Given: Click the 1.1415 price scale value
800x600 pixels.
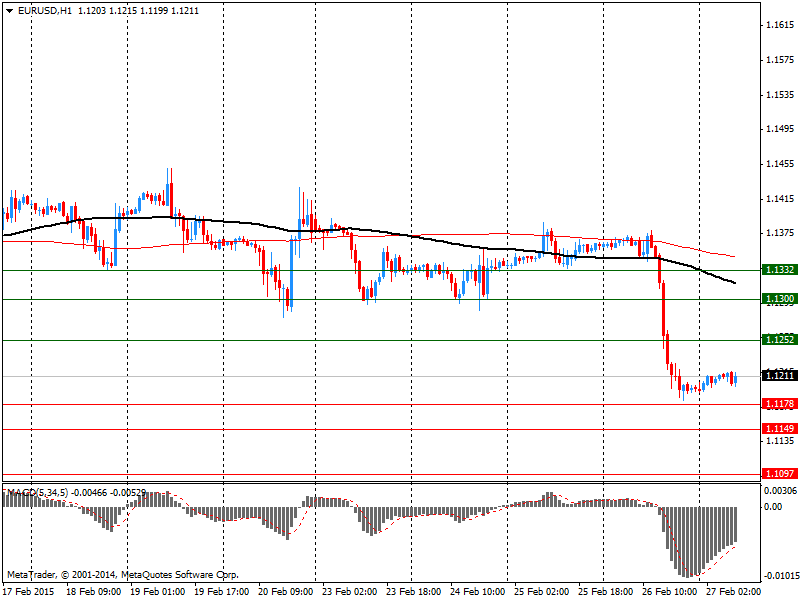Looking at the screenshot, I should pyautogui.click(x=780, y=198).
